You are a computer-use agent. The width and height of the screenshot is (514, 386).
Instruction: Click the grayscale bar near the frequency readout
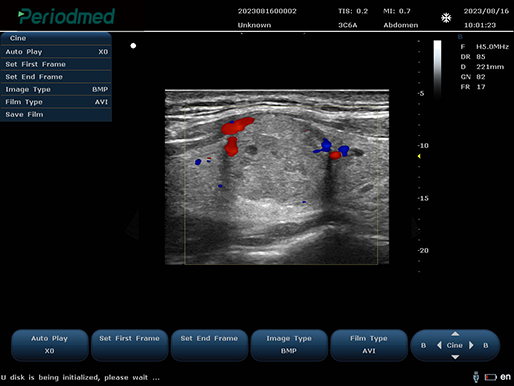point(437,69)
